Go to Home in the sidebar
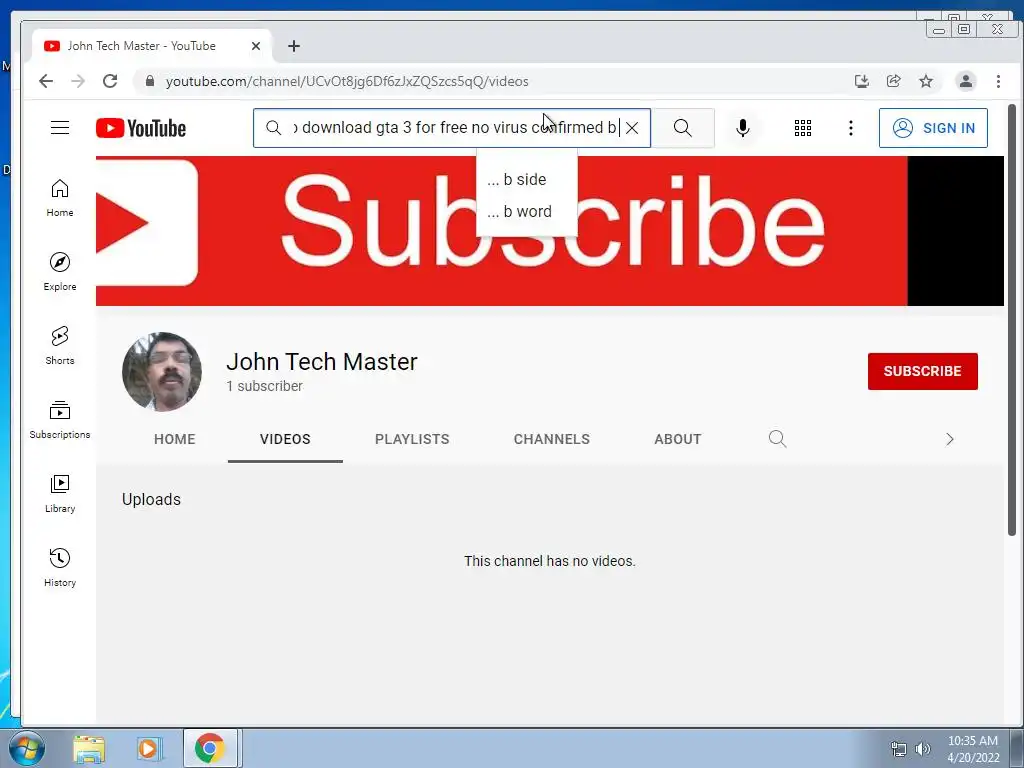The width and height of the screenshot is (1024, 768). pyautogui.click(x=59, y=198)
